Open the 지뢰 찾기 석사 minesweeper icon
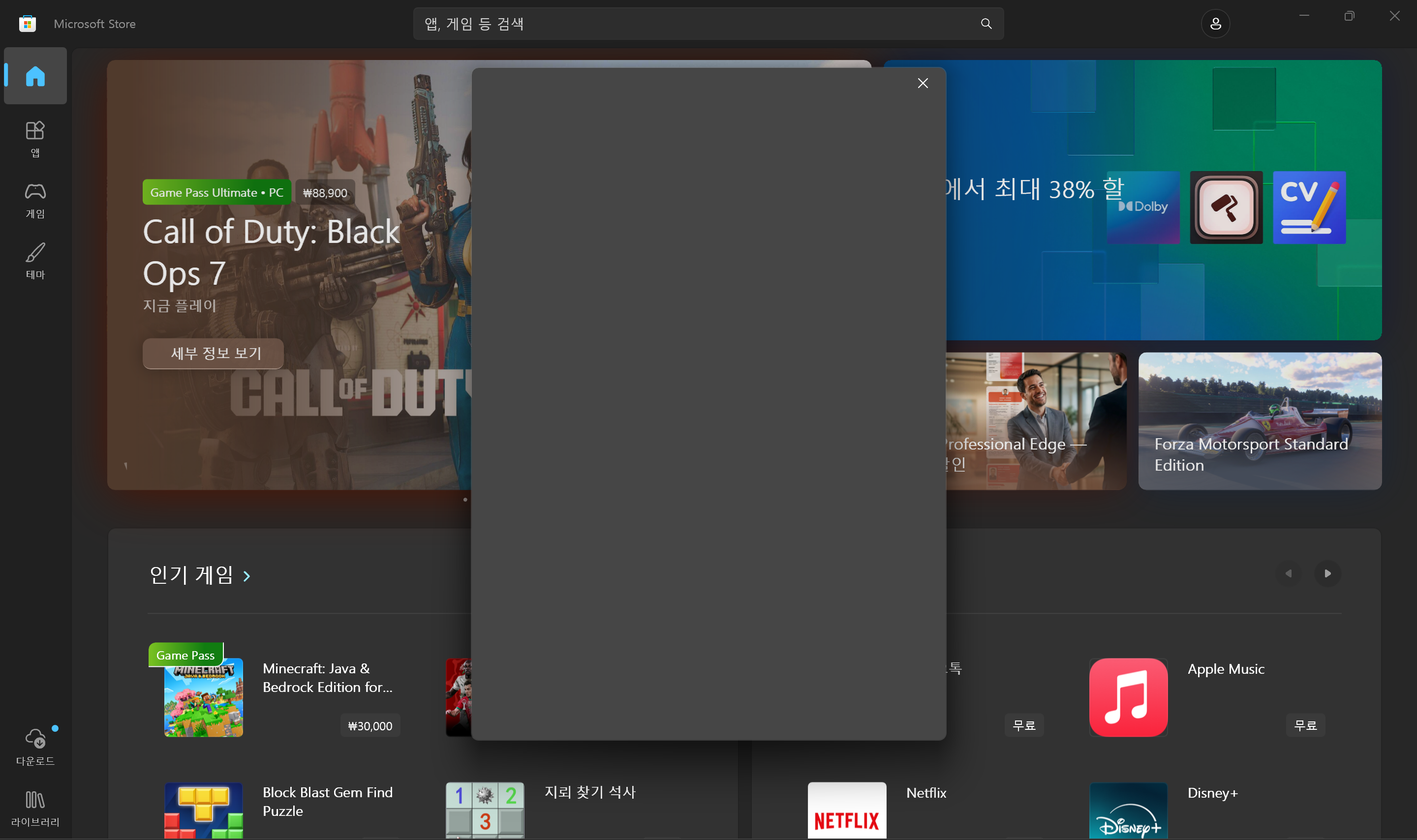The height and width of the screenshot is (840, 1417). click(x=485, y=810)
